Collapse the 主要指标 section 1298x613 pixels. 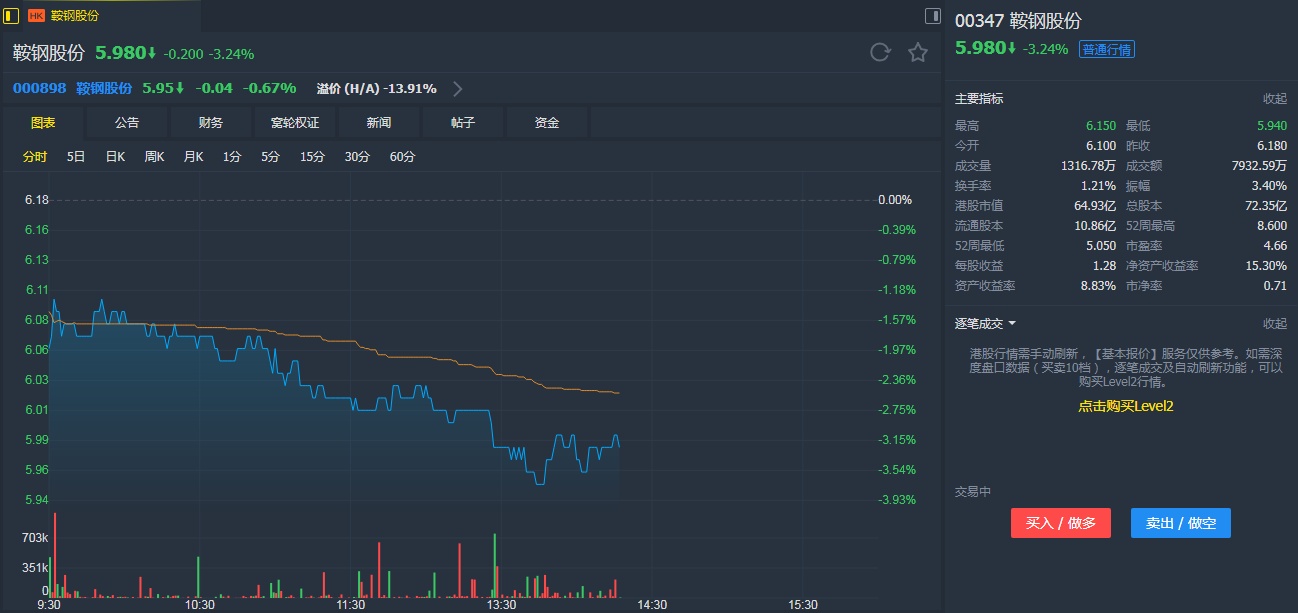[x=1274, y=99]
